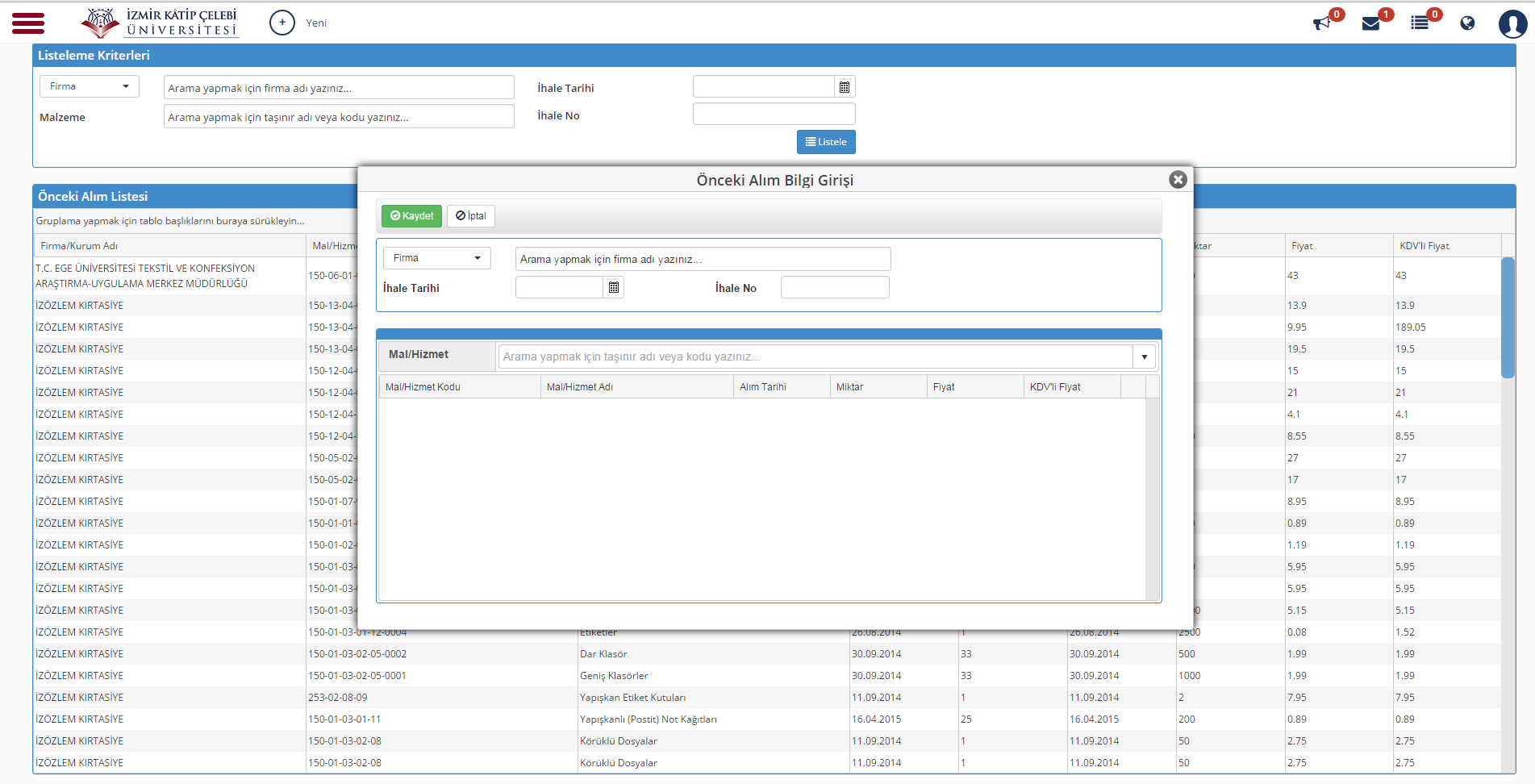The width and height of the screenshot is (1535, 784).
Task: Click the Yeni plus circle icon
Action: (x=282, y=23)
